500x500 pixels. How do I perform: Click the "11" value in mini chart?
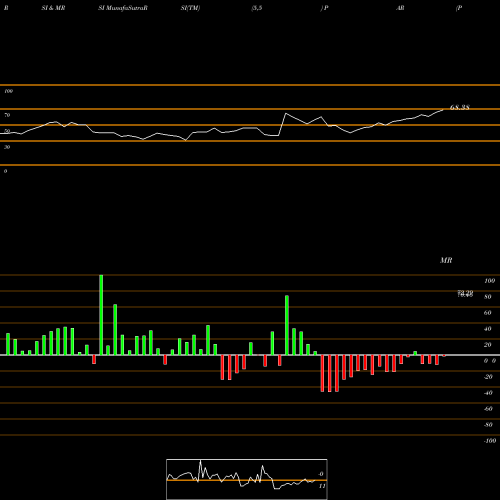pos(322,486)
